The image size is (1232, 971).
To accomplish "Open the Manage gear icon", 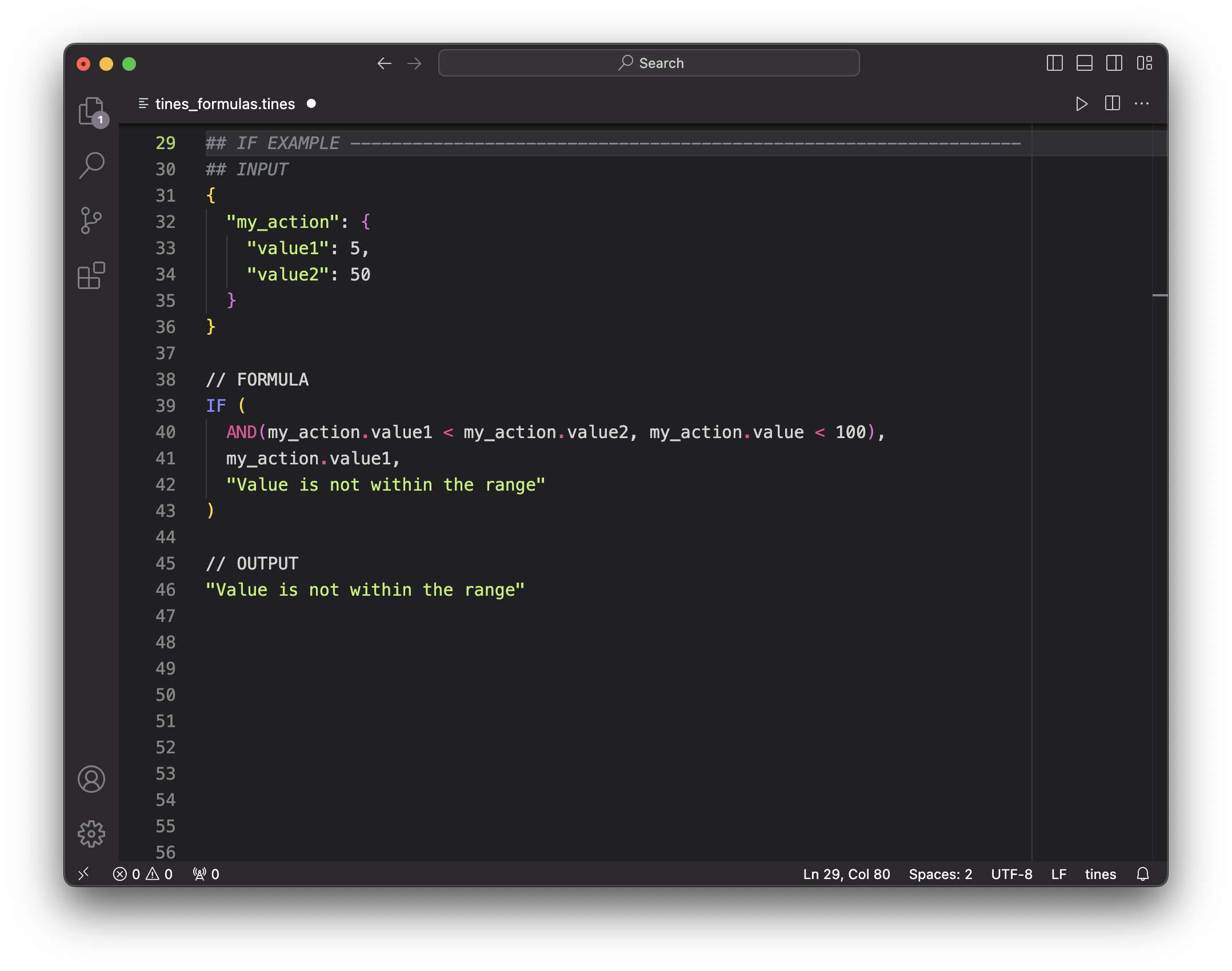I will tap(91, 834).
